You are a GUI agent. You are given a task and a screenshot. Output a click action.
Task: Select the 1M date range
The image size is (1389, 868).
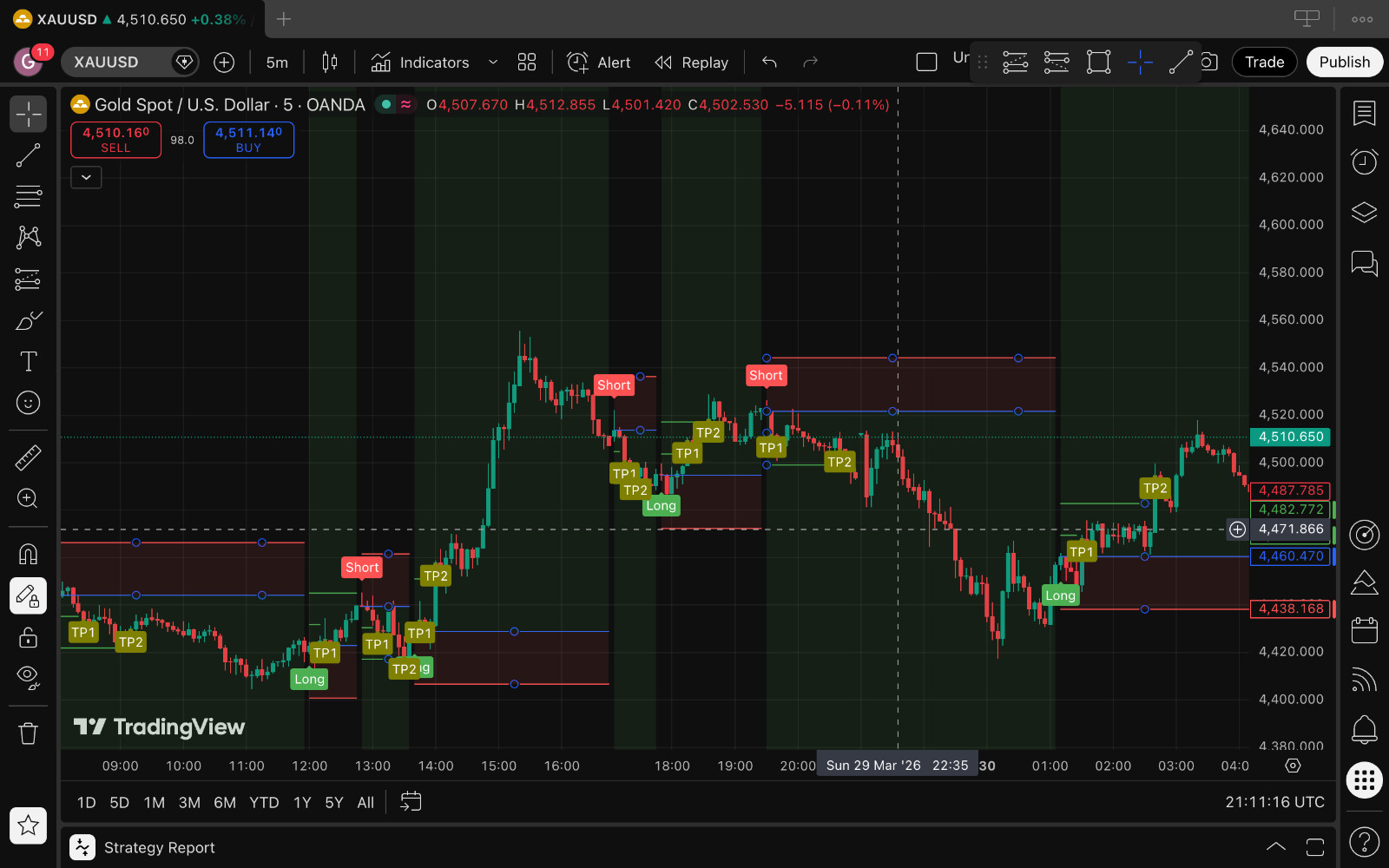[x=155, y=803]
